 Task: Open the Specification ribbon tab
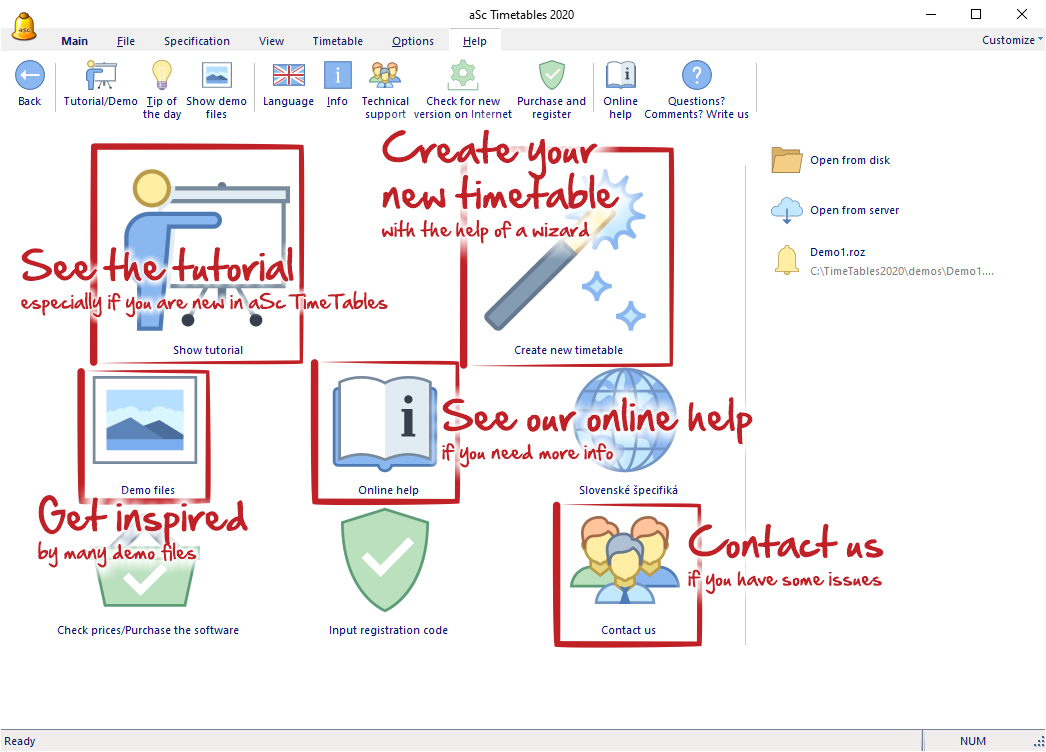point(197,41)
